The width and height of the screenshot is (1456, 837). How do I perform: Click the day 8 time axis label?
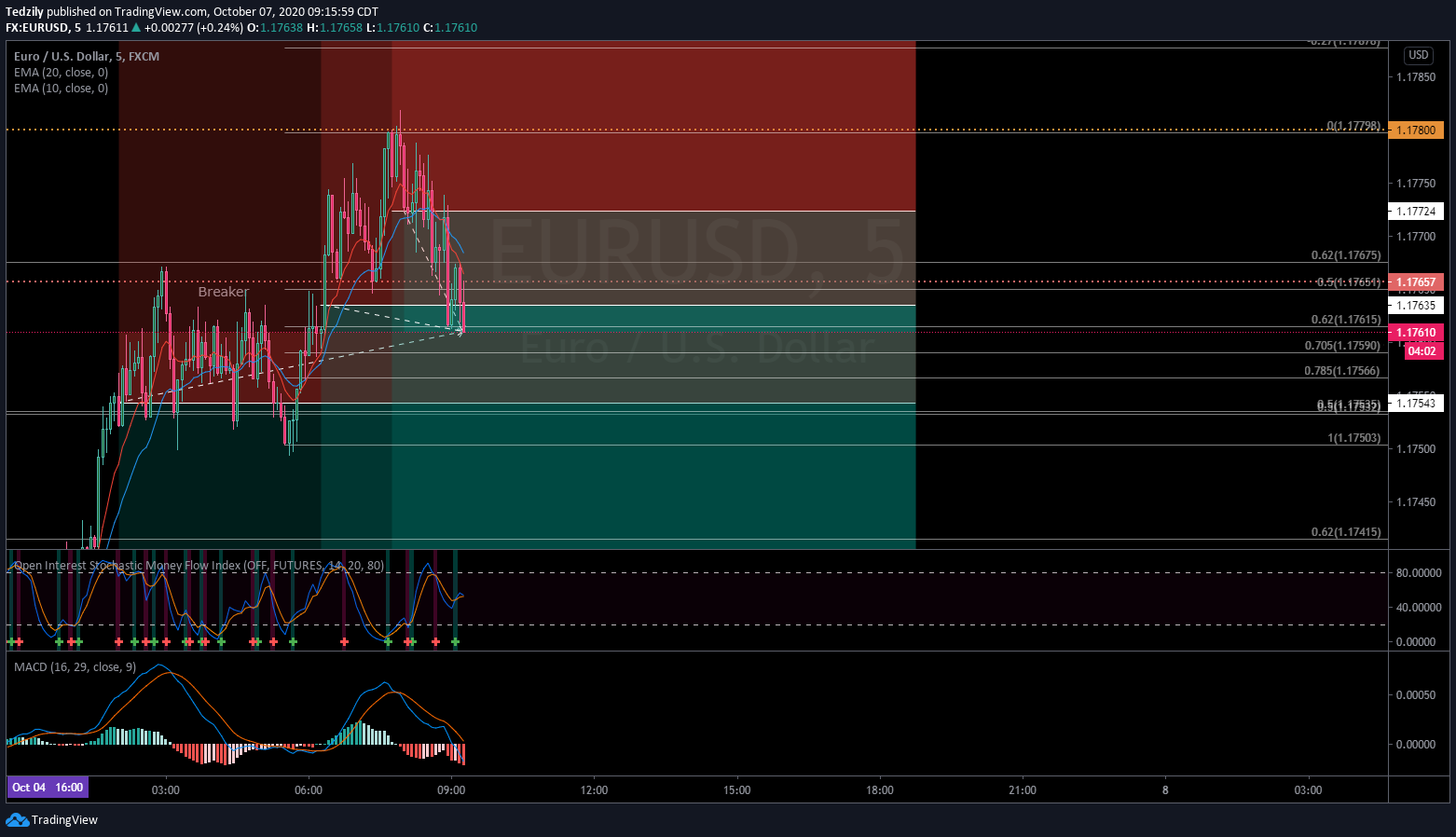(1165, 790)
